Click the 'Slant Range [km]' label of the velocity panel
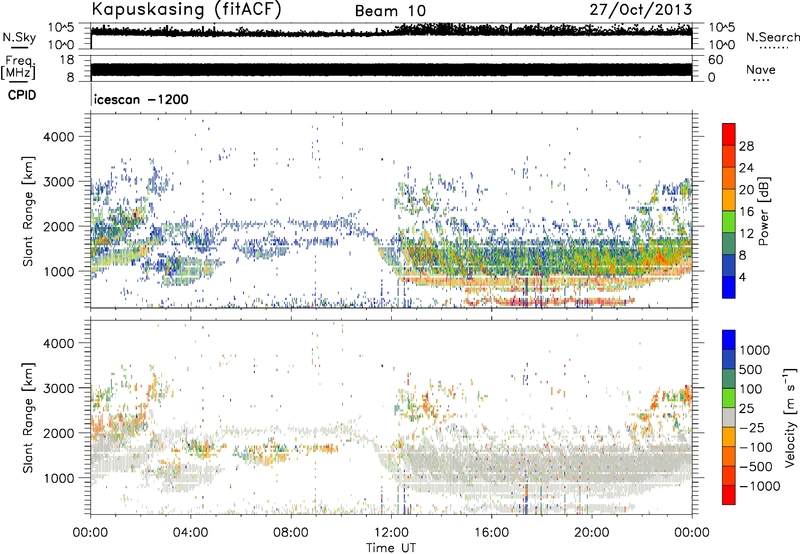The height and width of the screenshot is (554, 800). click(x=28, y=418)
